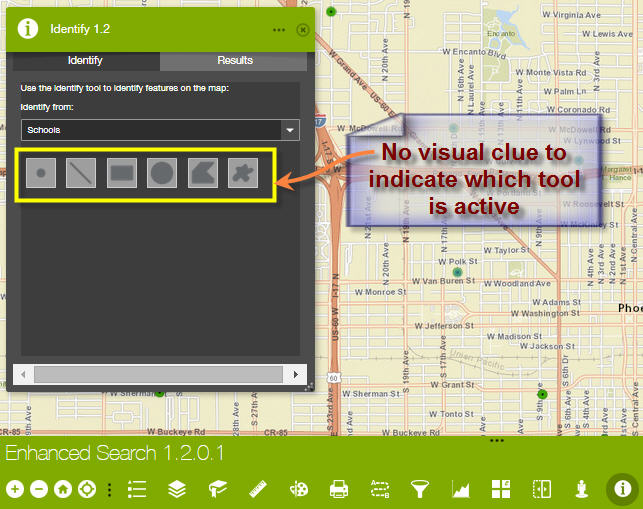The height and width of the screenshot is (509, 643).
Task: Zoom out on the map
Action: [x=39, y=489]
